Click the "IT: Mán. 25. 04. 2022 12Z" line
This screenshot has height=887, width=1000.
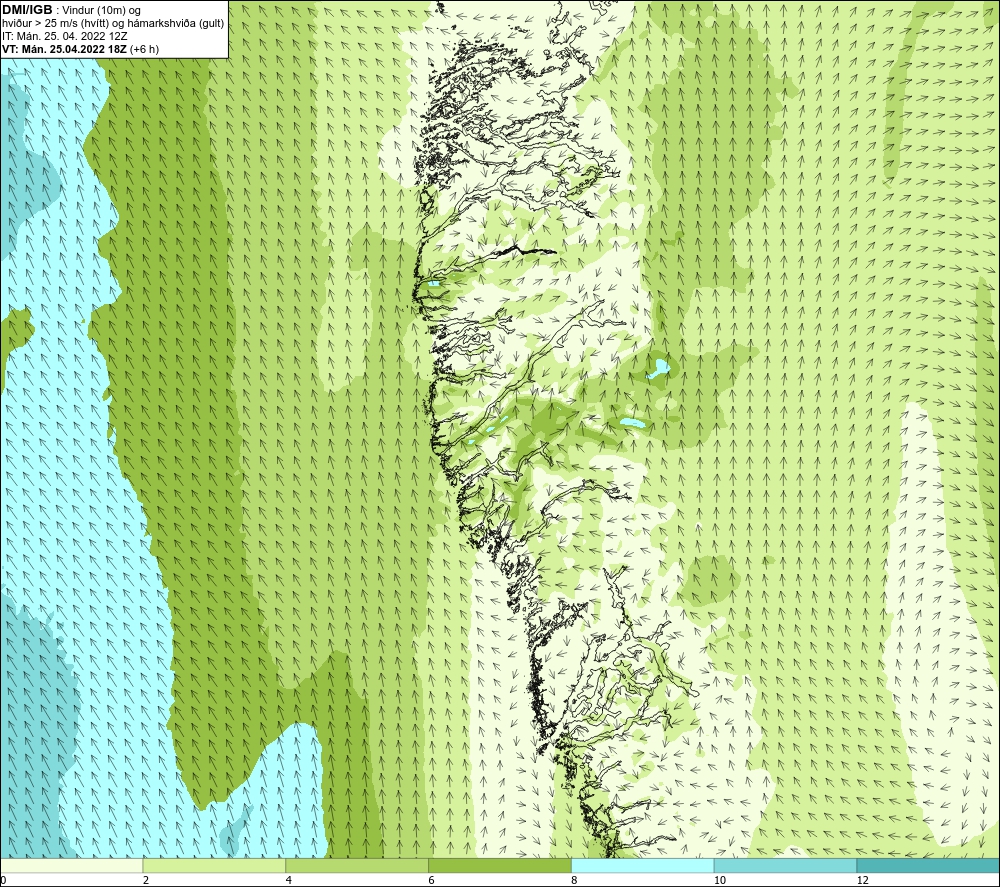[64, 36]
